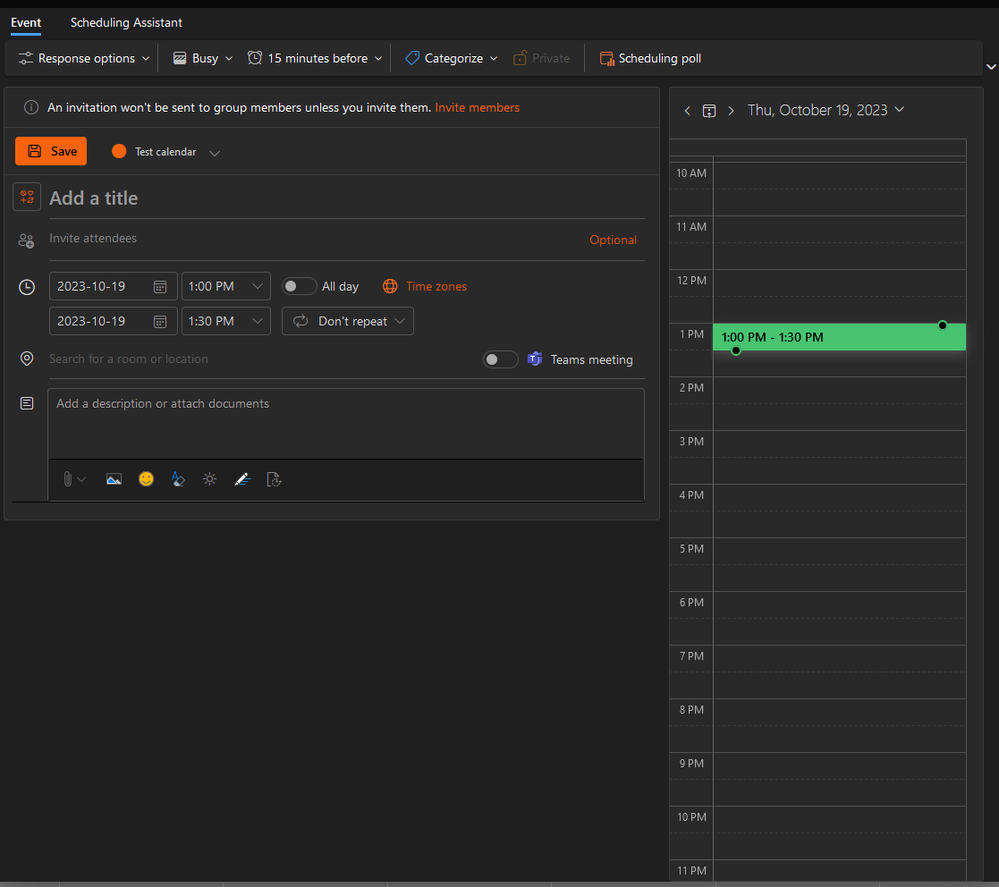Screen dimensions: 999x887
Task: Click the location pin icon
Action: click(x=27, y=359)
